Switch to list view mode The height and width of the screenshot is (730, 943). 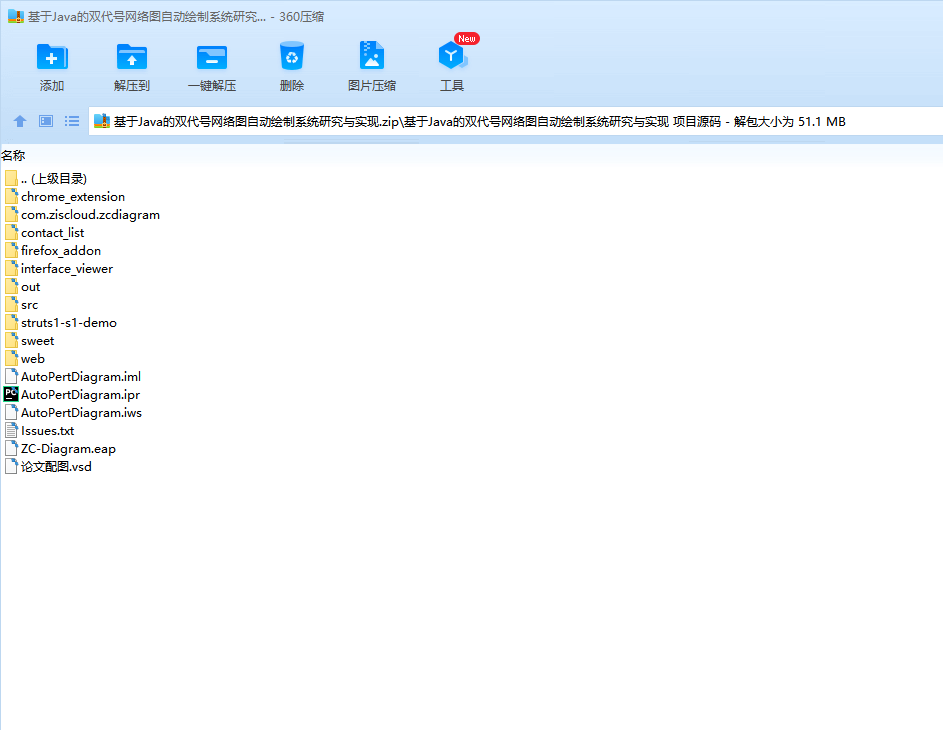click(x=72, y=121)
